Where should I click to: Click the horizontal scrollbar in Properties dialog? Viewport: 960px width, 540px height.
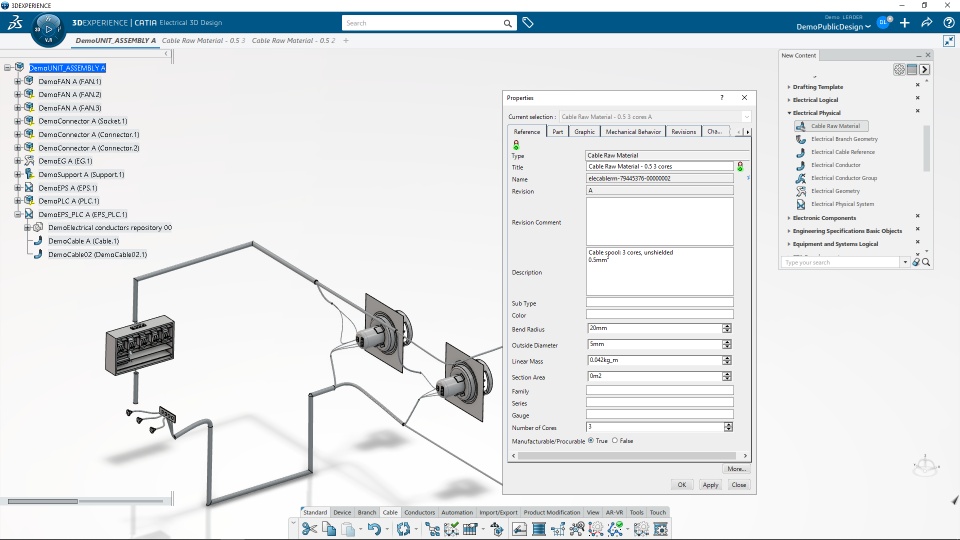pos(627,456)
